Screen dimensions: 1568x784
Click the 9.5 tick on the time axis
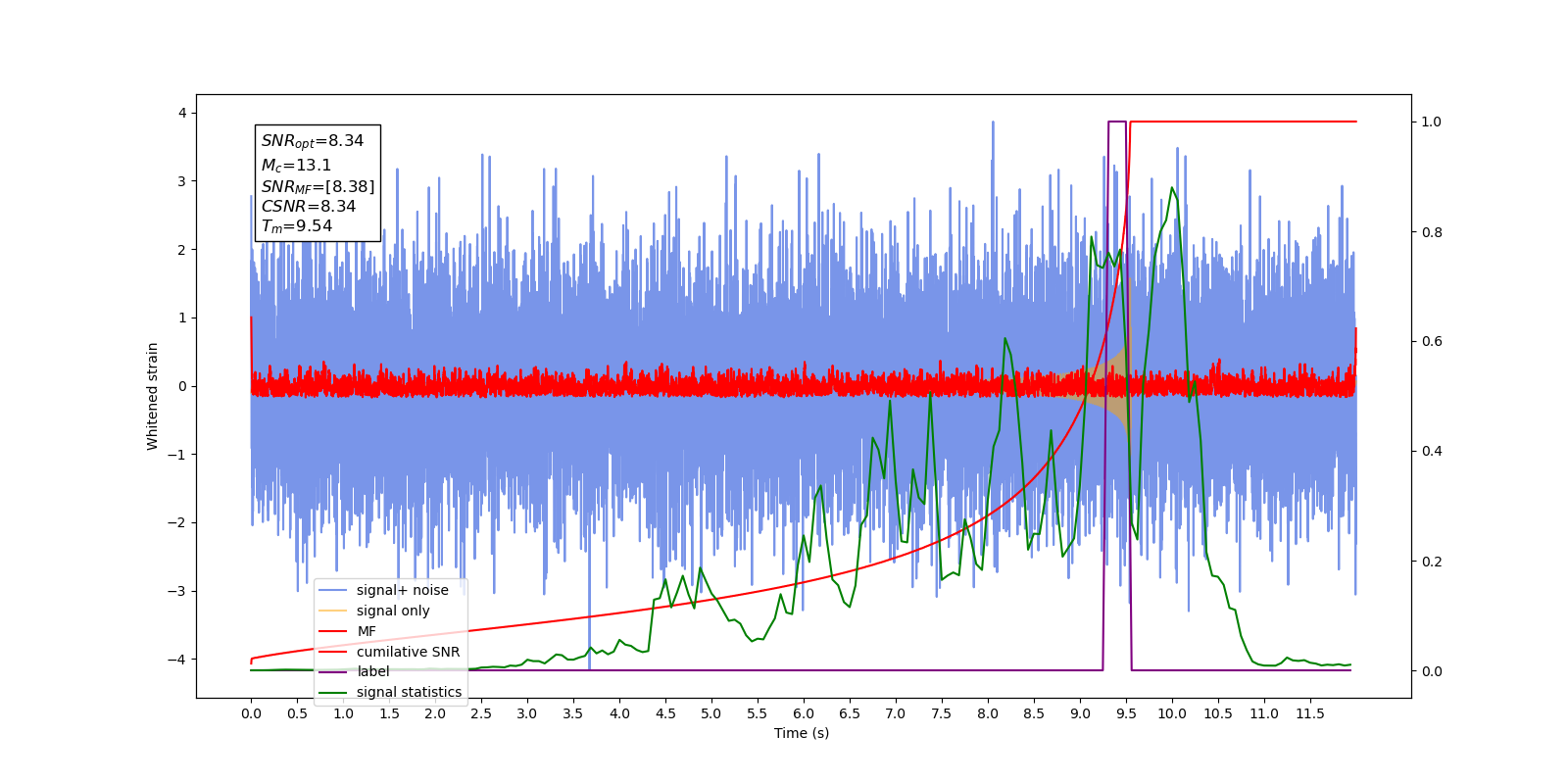[1126, 713]
